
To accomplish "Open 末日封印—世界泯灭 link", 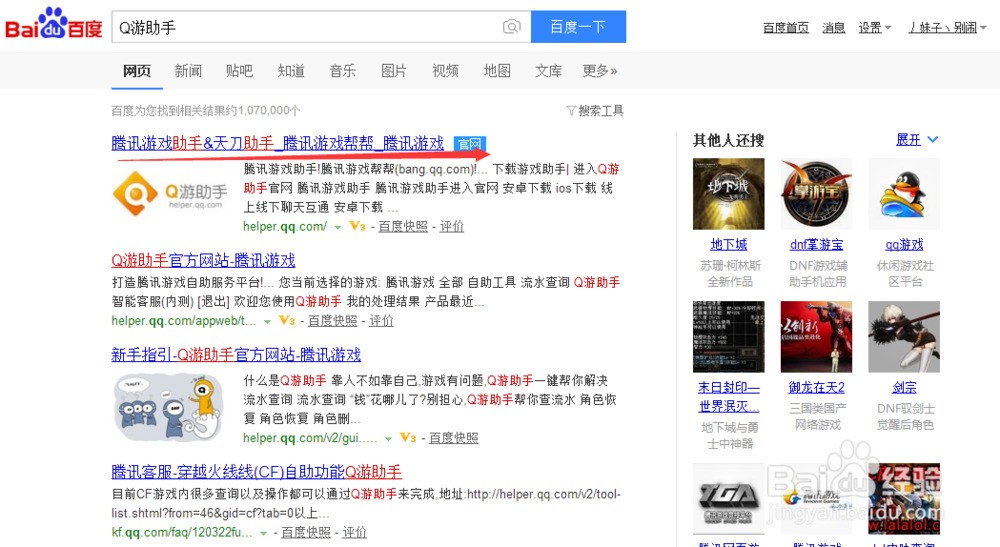I will pyautogui.click(x=729, y=397).
